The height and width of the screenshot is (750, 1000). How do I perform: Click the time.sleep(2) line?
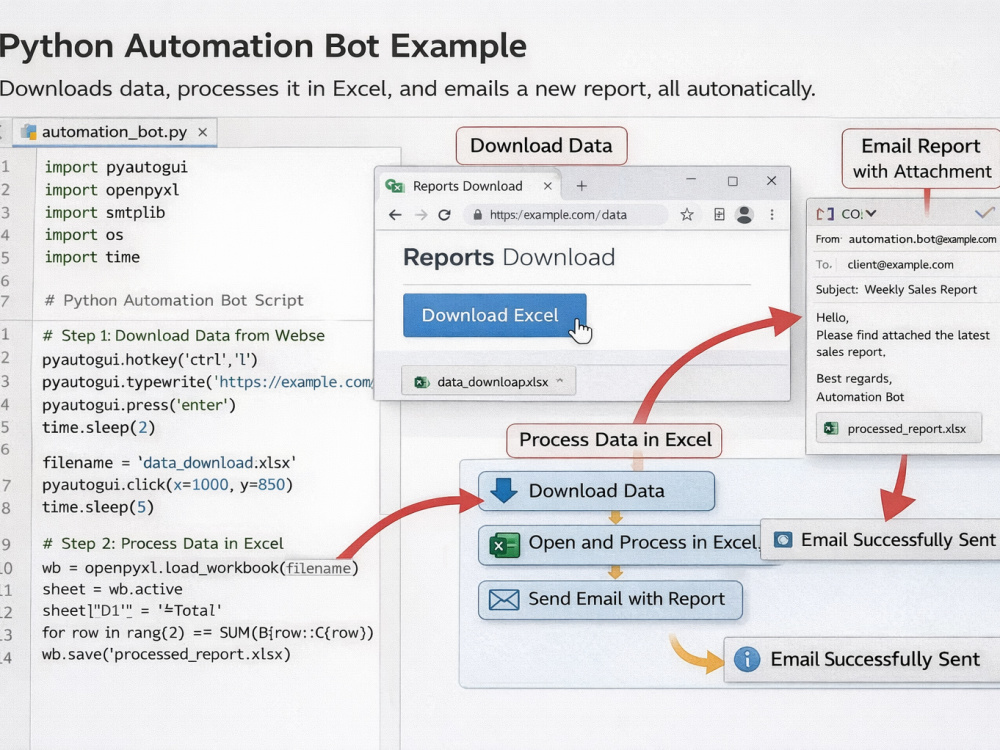[x=99, y=427]
